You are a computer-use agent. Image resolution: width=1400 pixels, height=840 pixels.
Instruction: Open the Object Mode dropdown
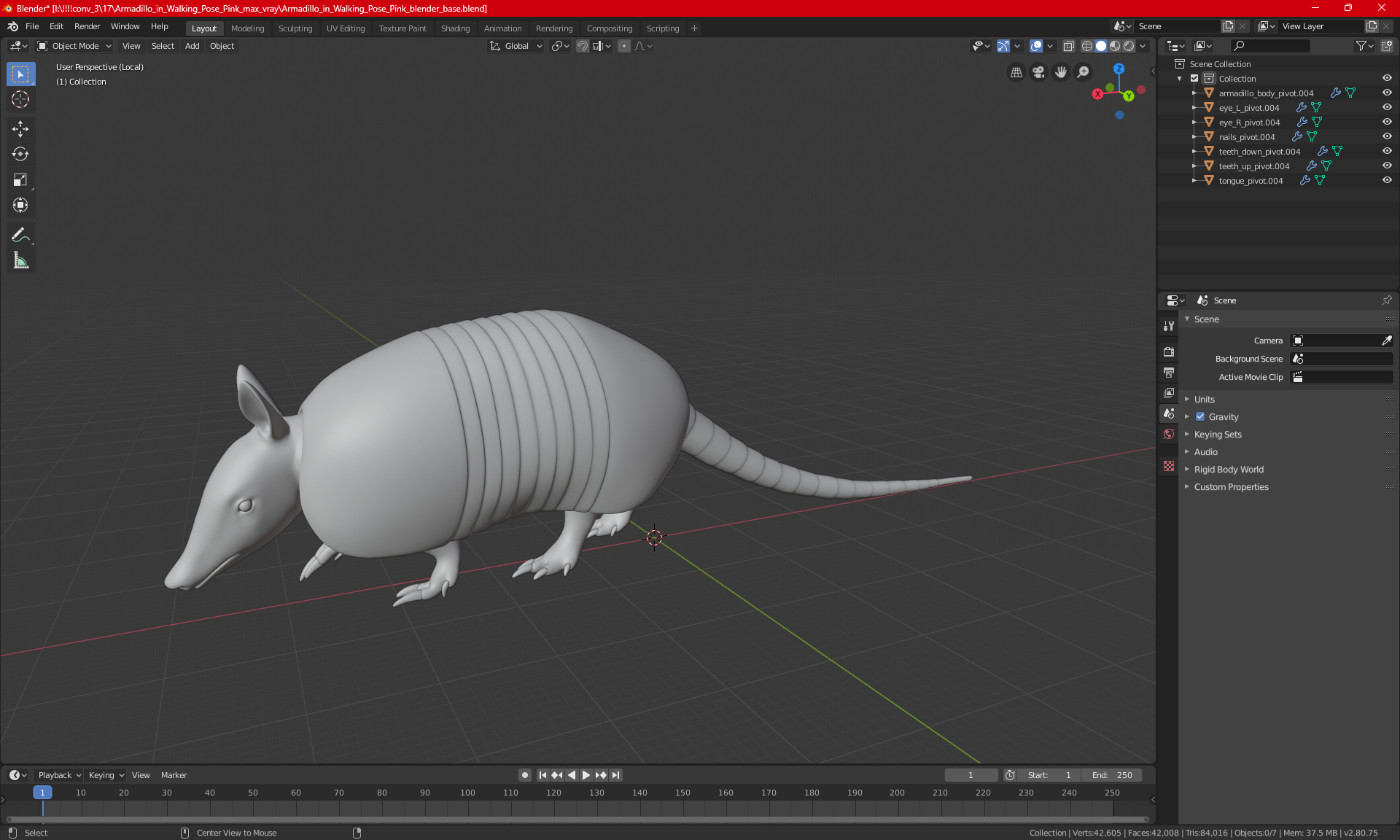(74, 46)
